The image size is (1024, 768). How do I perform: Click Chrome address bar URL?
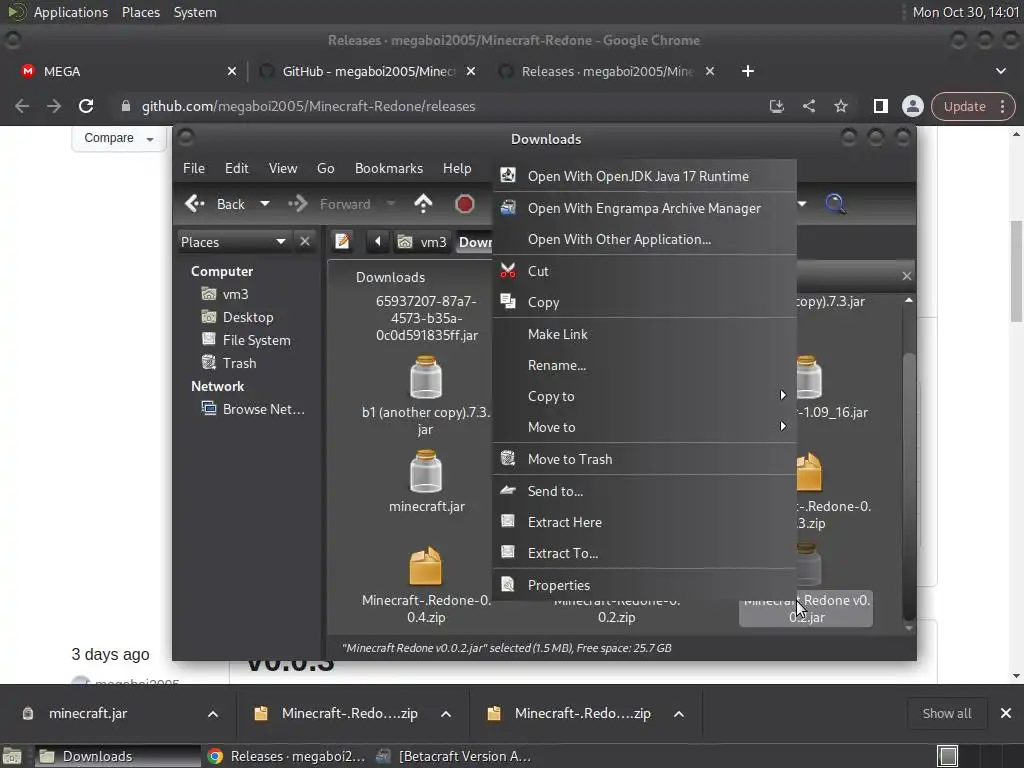308,106
